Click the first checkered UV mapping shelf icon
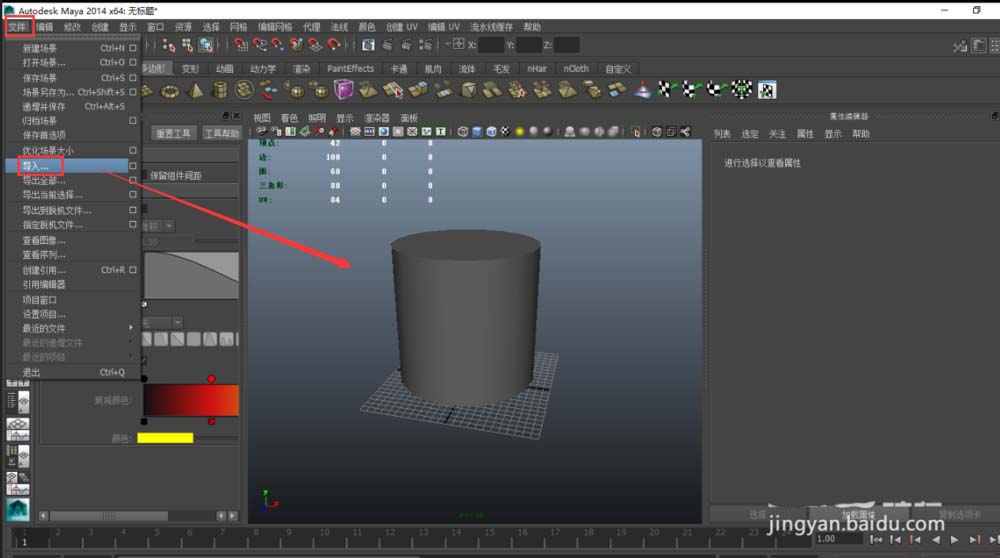The width and height of the screenshot is (1000, 558). coord(666,91)
